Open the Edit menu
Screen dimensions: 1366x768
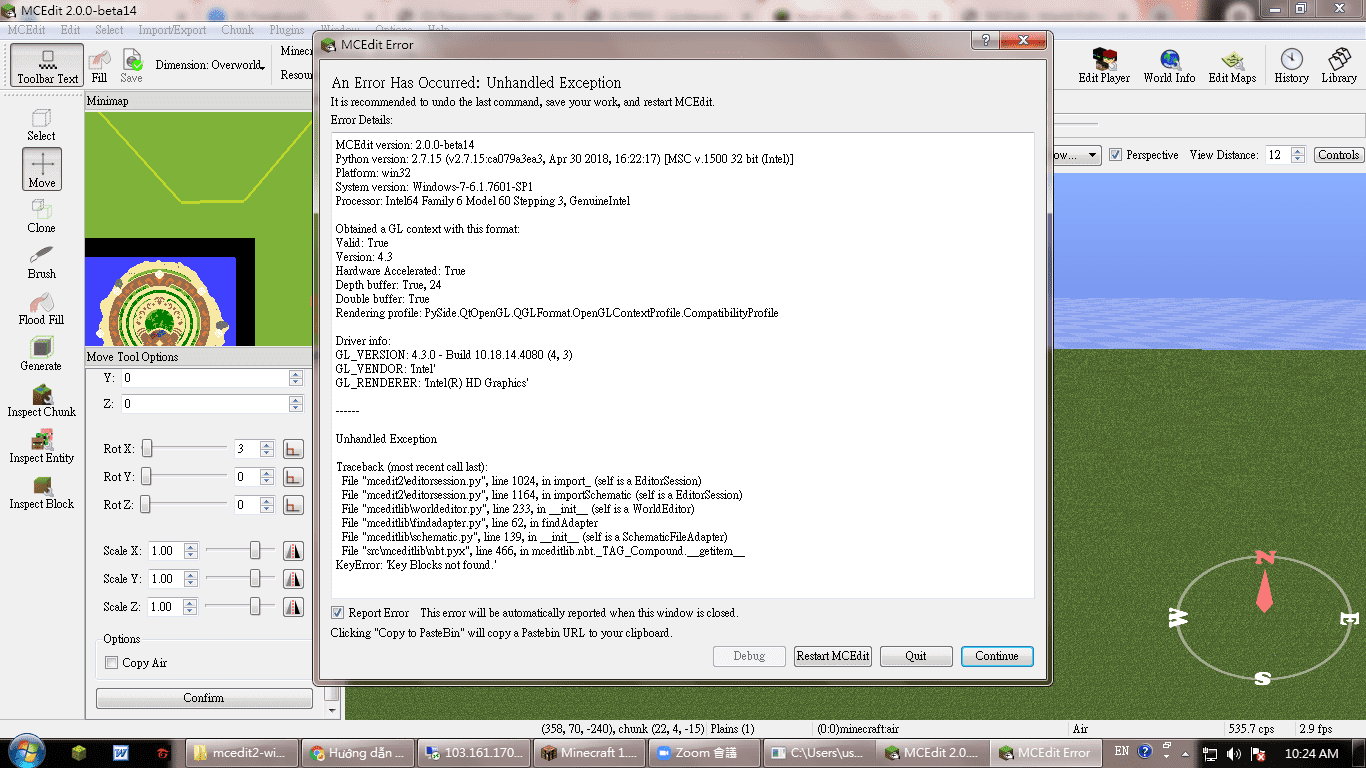70,30
